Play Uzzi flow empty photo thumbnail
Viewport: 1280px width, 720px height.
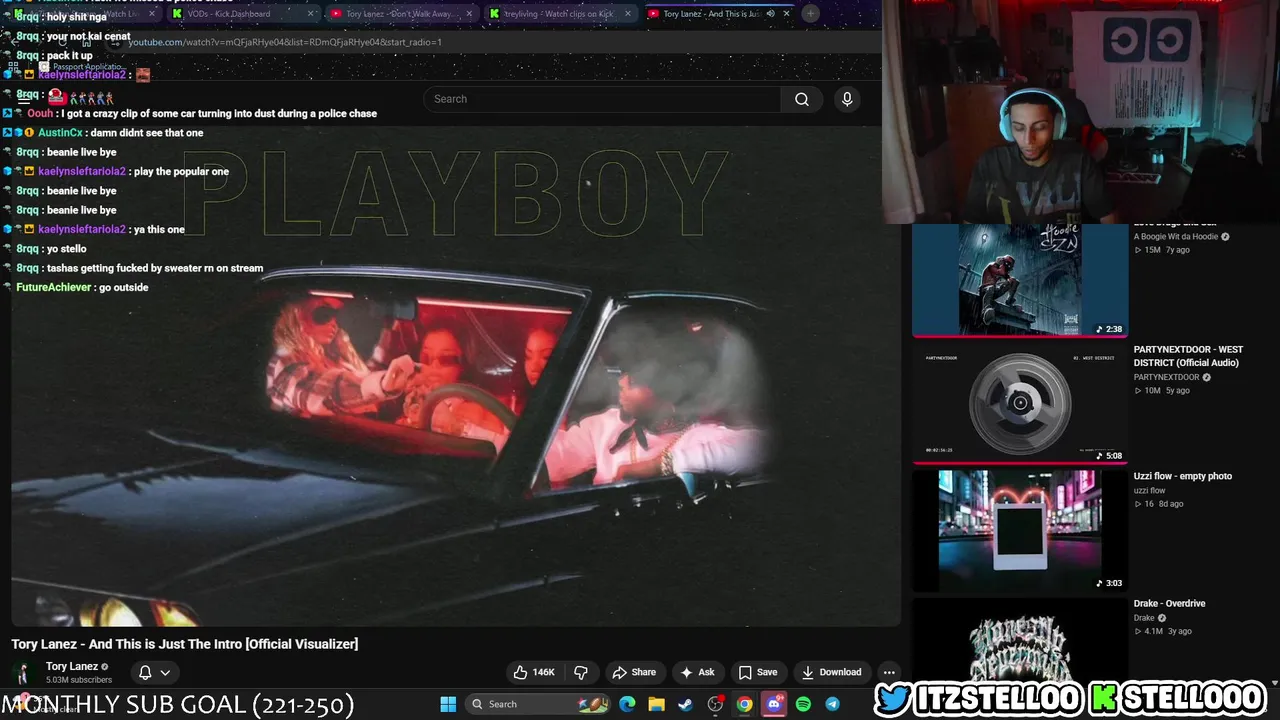coord(1020,530)
